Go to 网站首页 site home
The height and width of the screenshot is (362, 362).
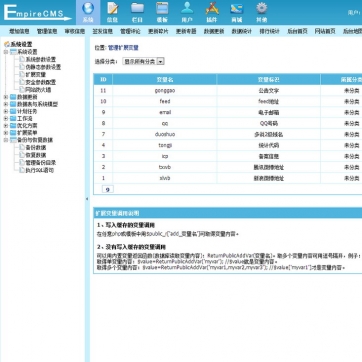click(325, 31)
